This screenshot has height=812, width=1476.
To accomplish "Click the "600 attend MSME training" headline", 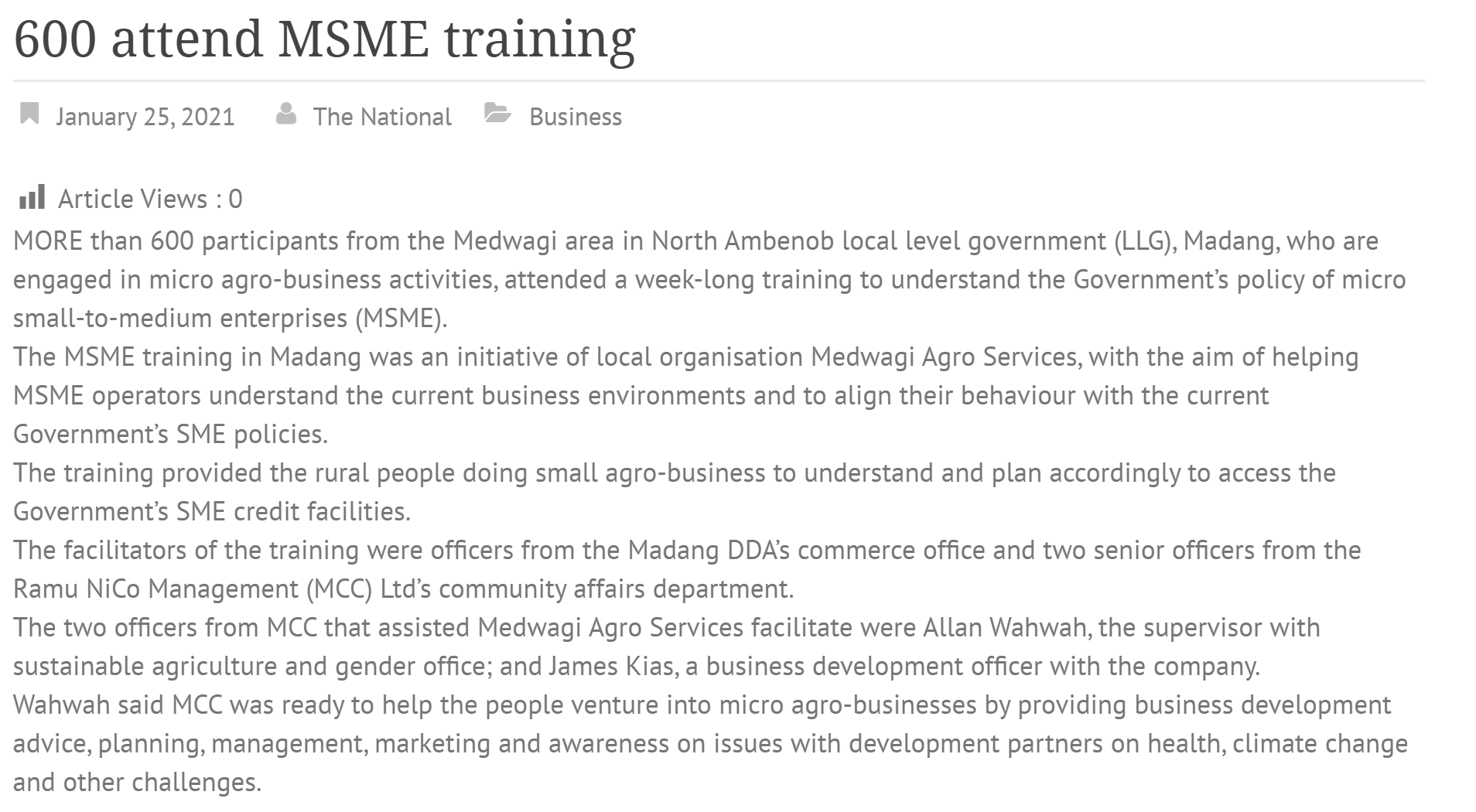I will tap(325, 39).
